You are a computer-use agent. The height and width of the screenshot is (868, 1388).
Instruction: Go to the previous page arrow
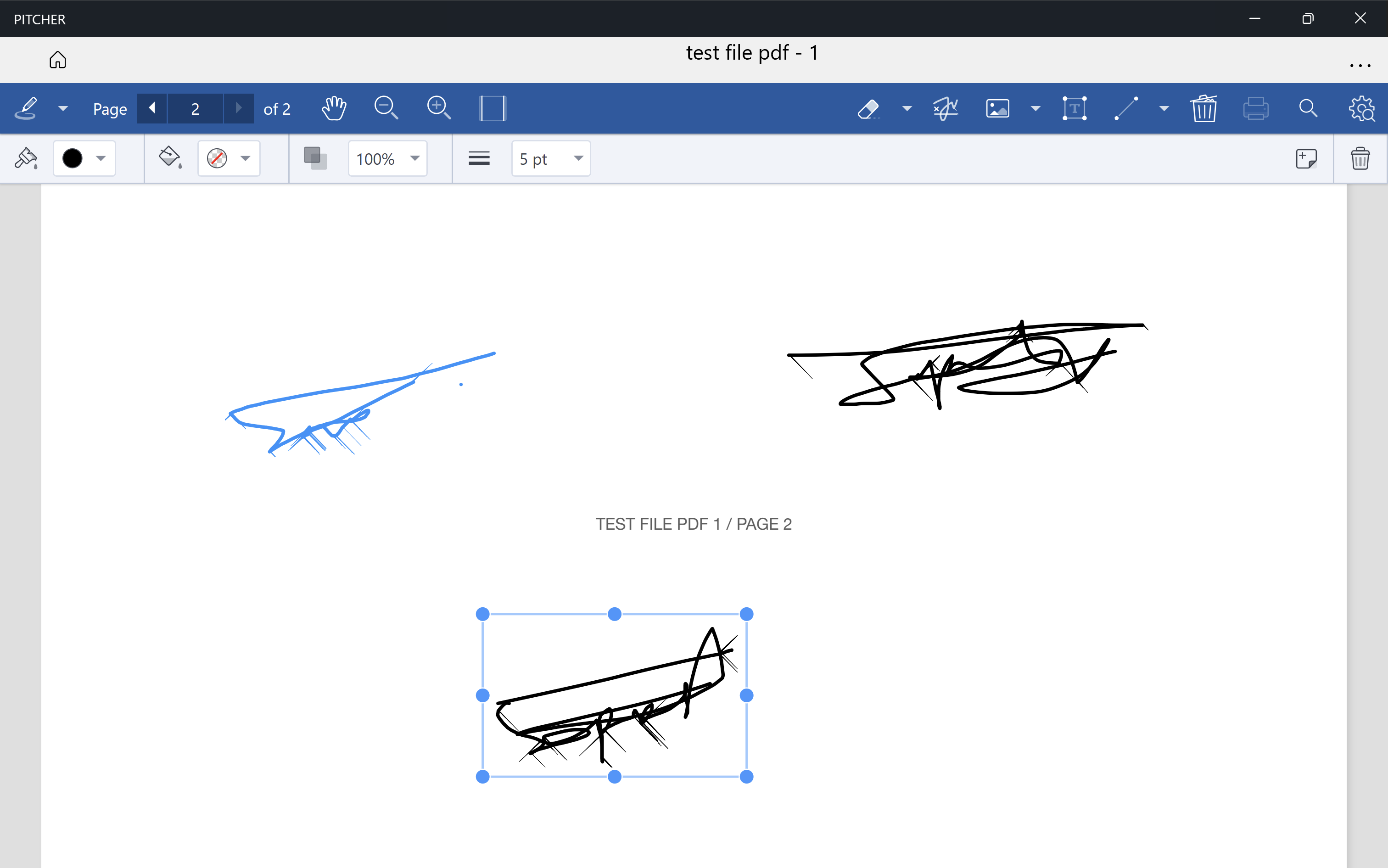point(152,108)
